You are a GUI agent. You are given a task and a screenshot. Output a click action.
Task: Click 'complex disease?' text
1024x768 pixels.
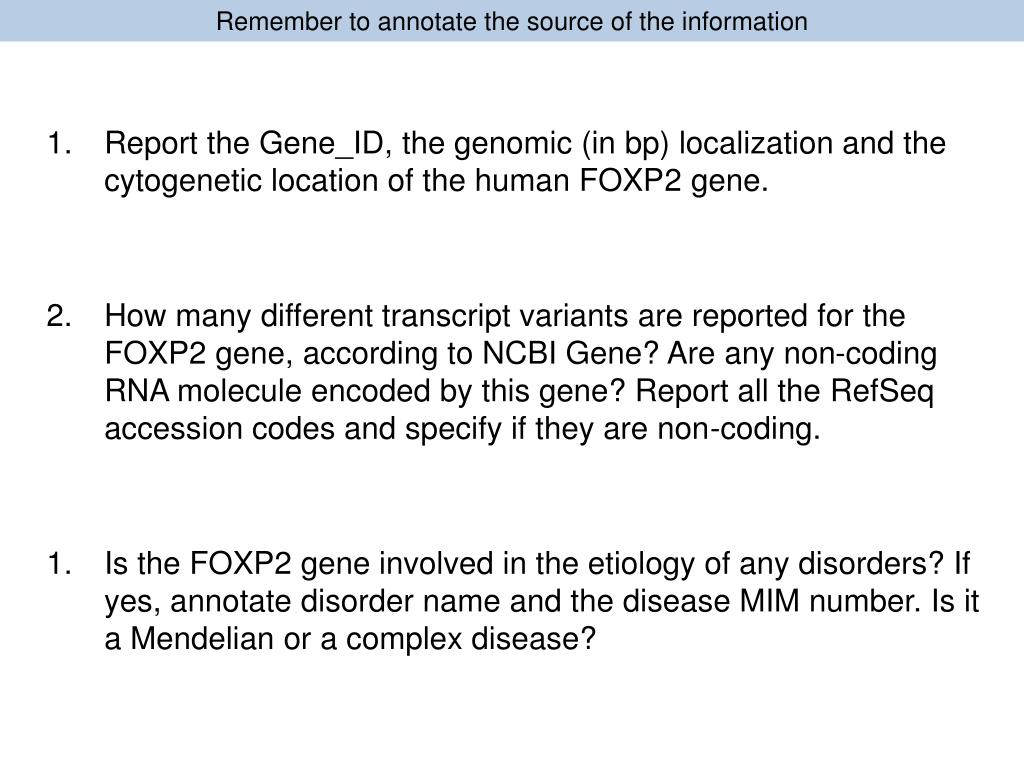tap(471, 639)
